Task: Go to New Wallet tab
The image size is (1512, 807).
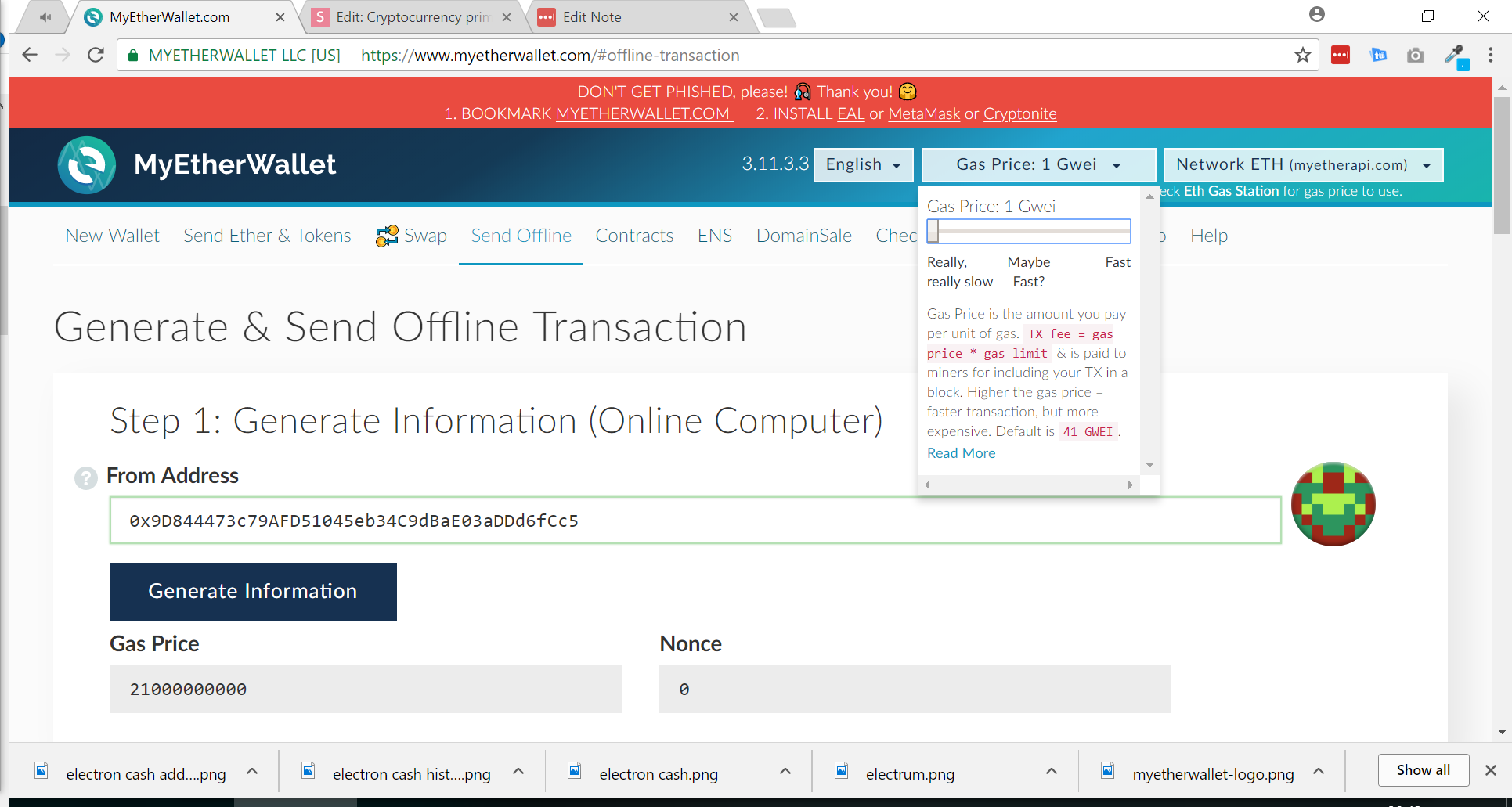Action: coord(112,236)
